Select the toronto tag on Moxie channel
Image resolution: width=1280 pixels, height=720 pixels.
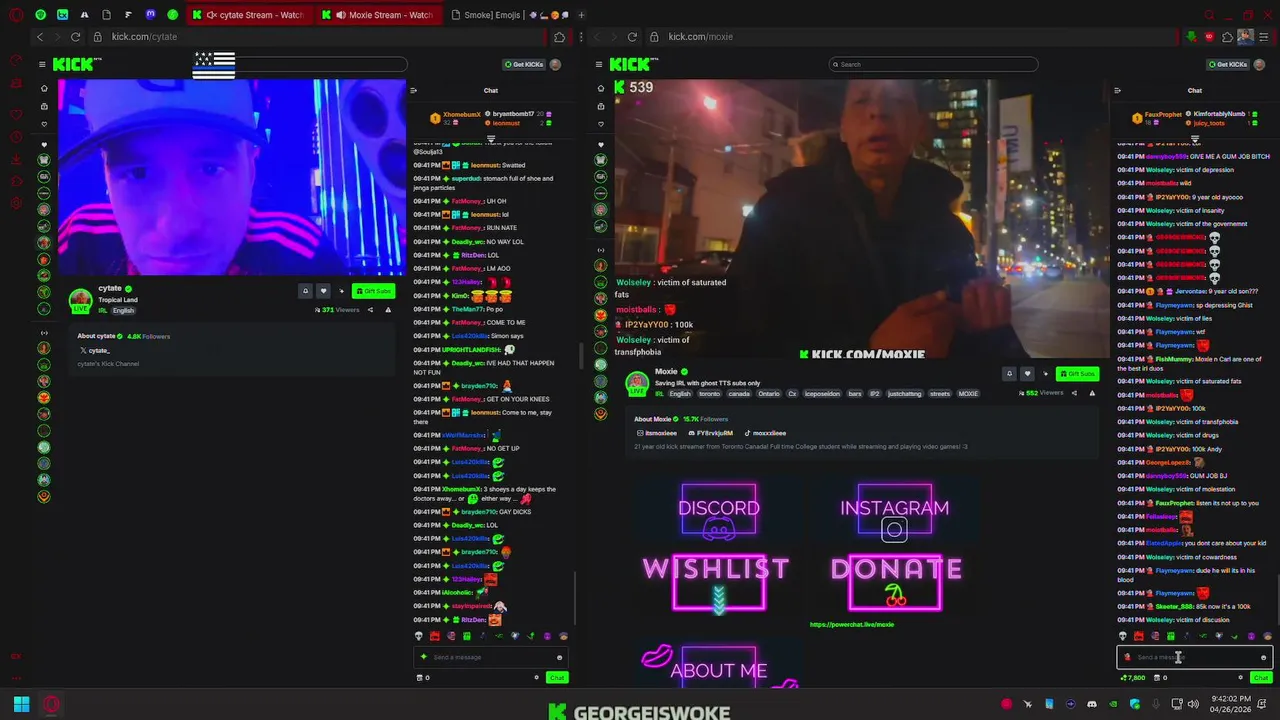[709, 394]
